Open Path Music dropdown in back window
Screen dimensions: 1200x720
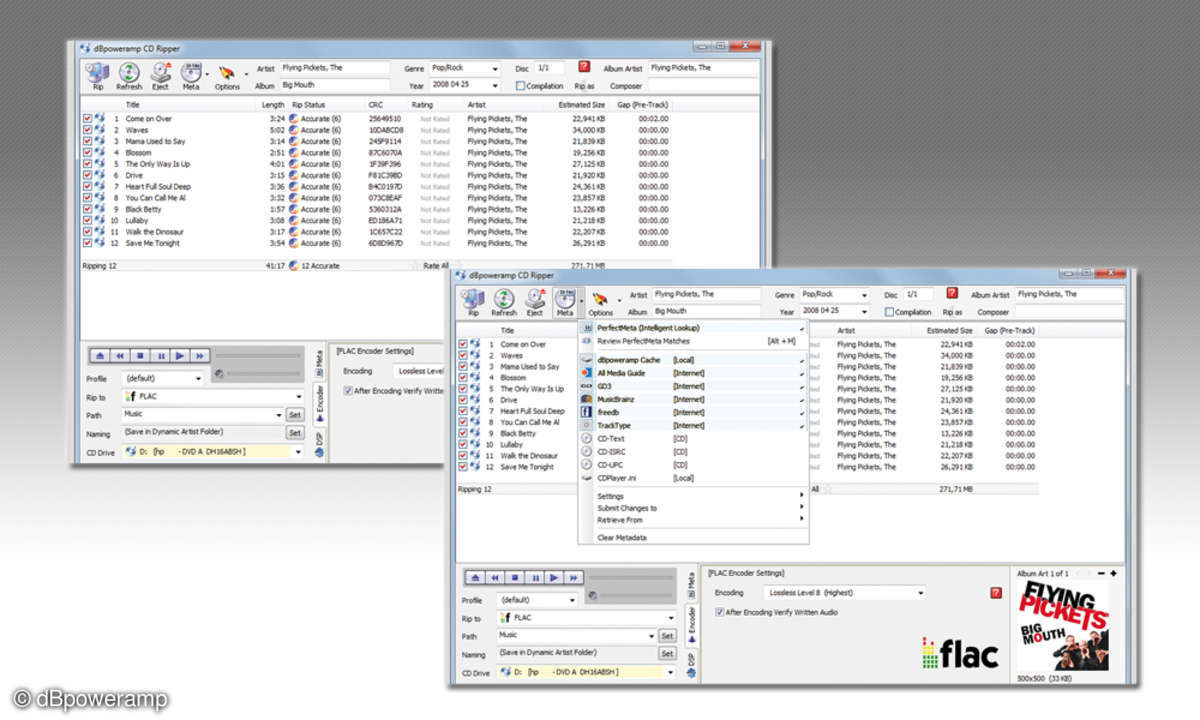pyautogui.click(x=278, y=414)
